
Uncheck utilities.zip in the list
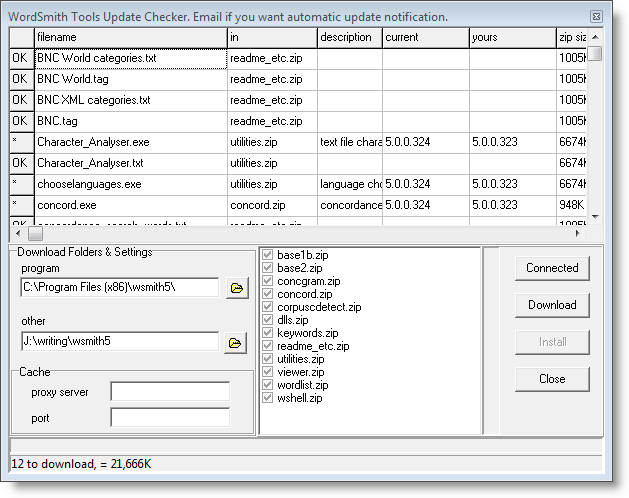click(267, 359)
